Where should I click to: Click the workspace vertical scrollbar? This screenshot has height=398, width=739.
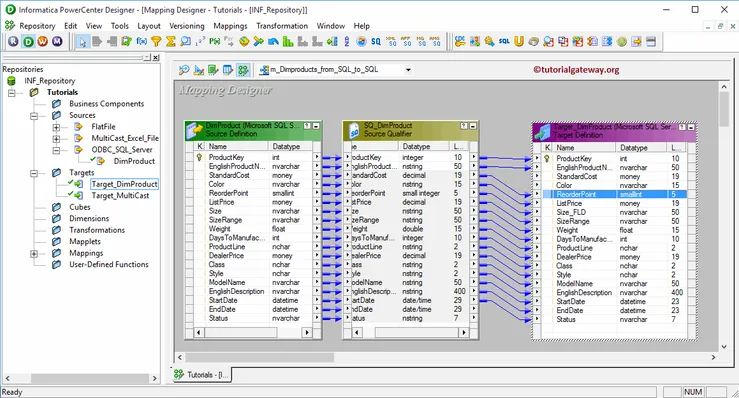(724, 217)
